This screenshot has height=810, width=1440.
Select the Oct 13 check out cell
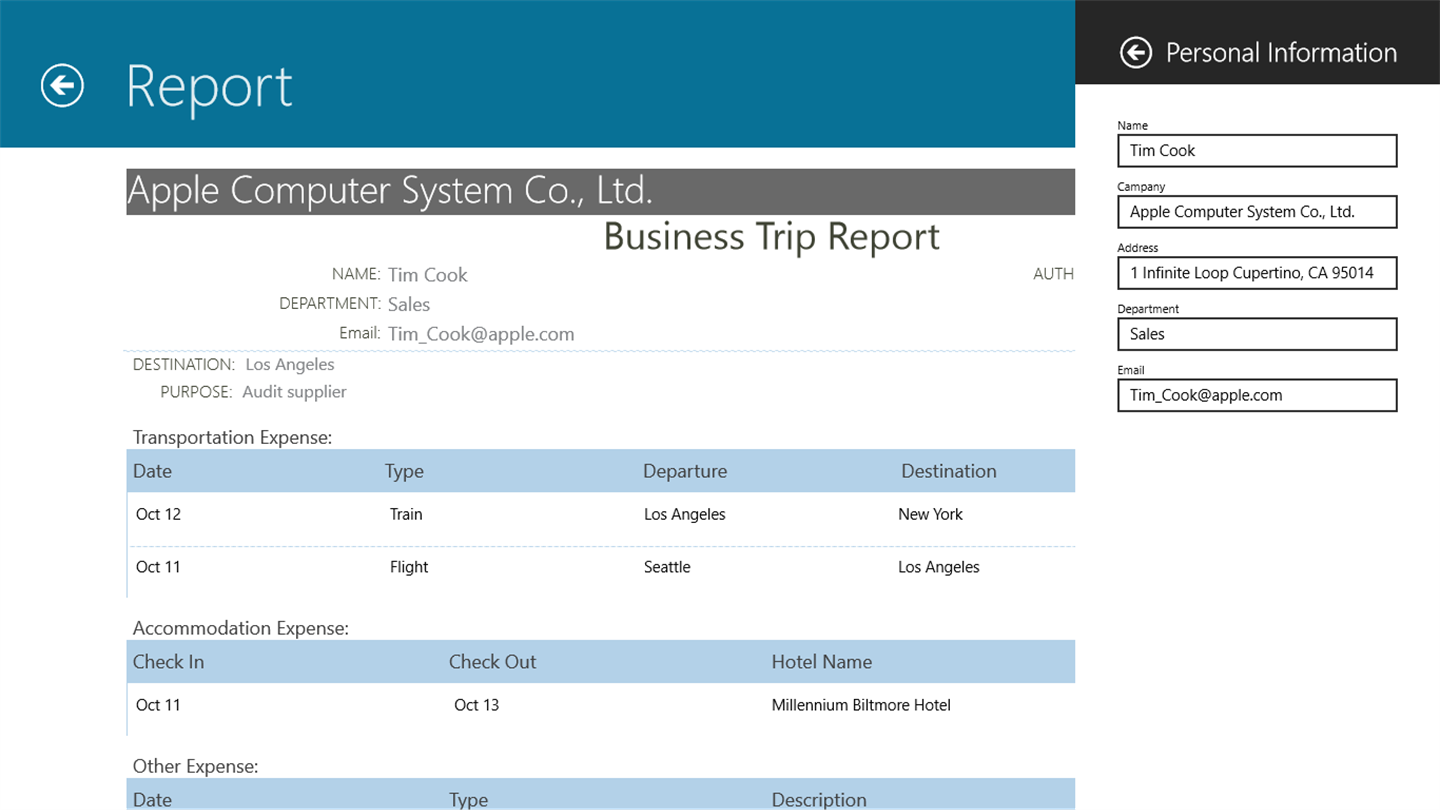pyautogui.click(x=476, y=705)
